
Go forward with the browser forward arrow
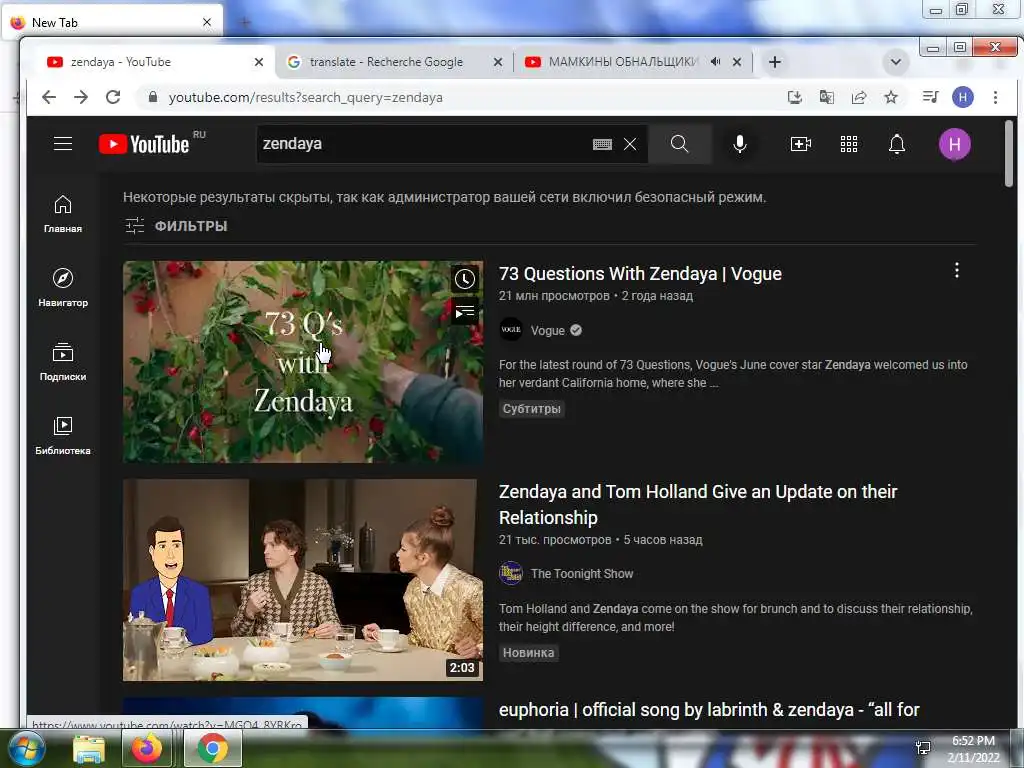pyautogui.click(x=81, y=97)
